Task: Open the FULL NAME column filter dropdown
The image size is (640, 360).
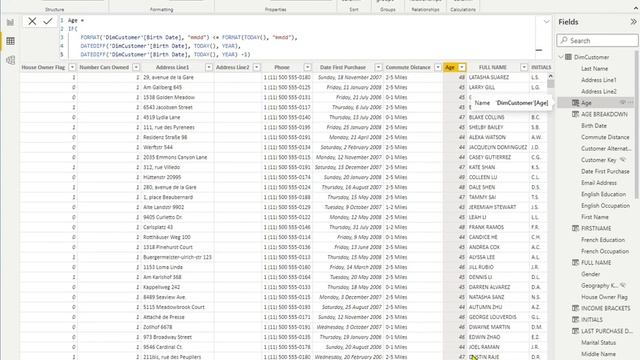Action: (524, 67)
